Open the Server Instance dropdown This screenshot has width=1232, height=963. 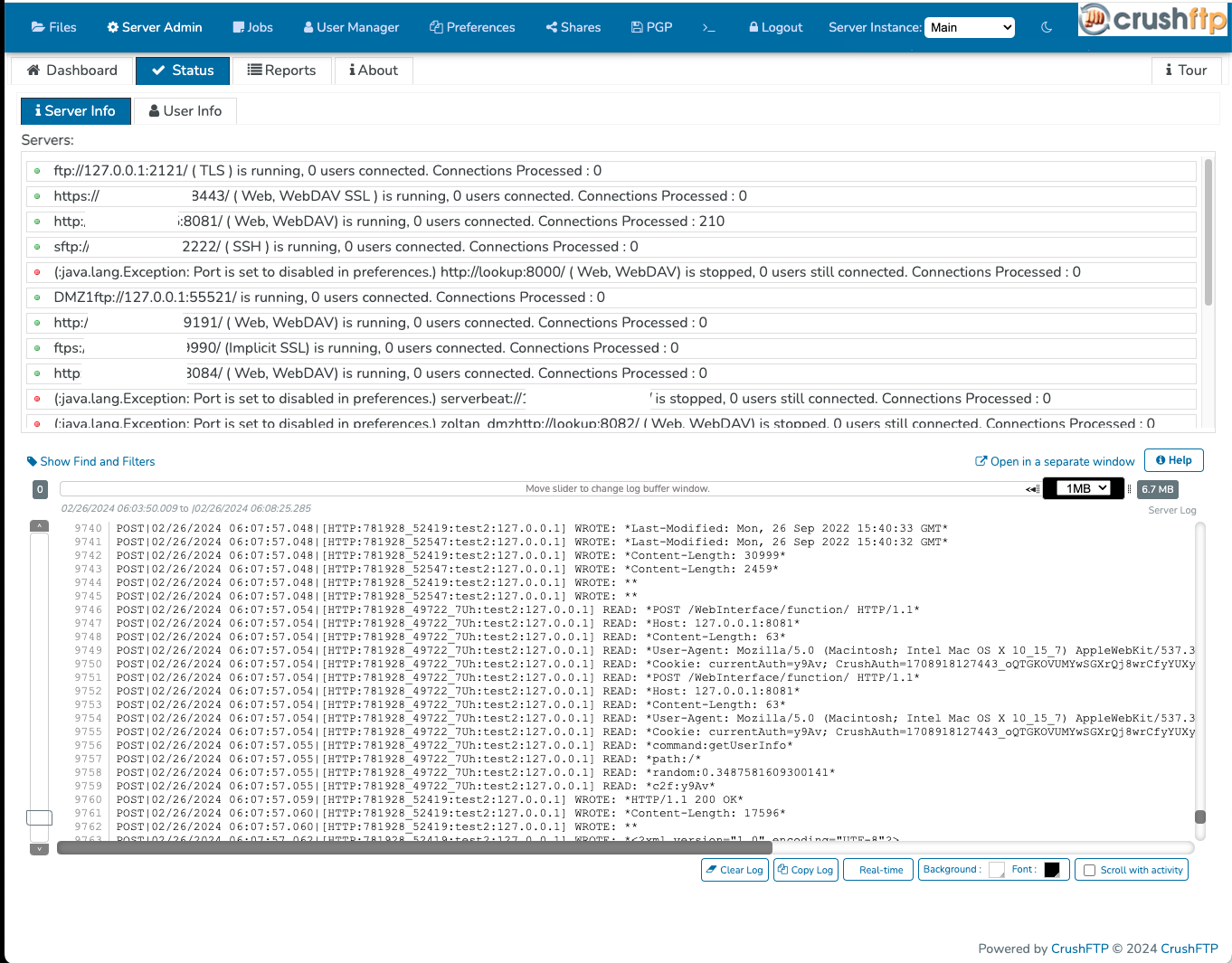click(969, 27)
